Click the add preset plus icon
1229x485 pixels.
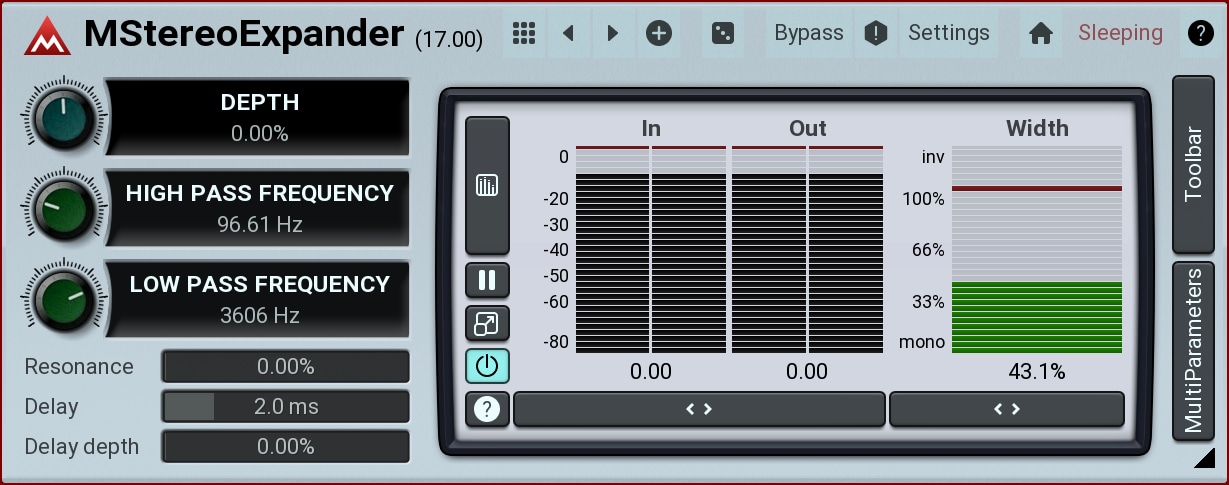point(658,33)
